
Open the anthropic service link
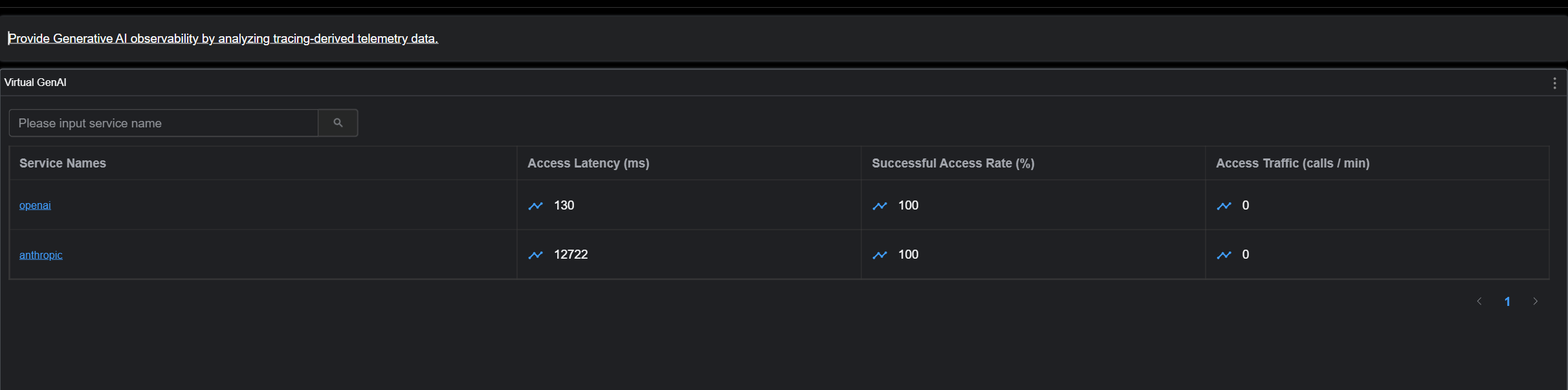click(40, 255)
